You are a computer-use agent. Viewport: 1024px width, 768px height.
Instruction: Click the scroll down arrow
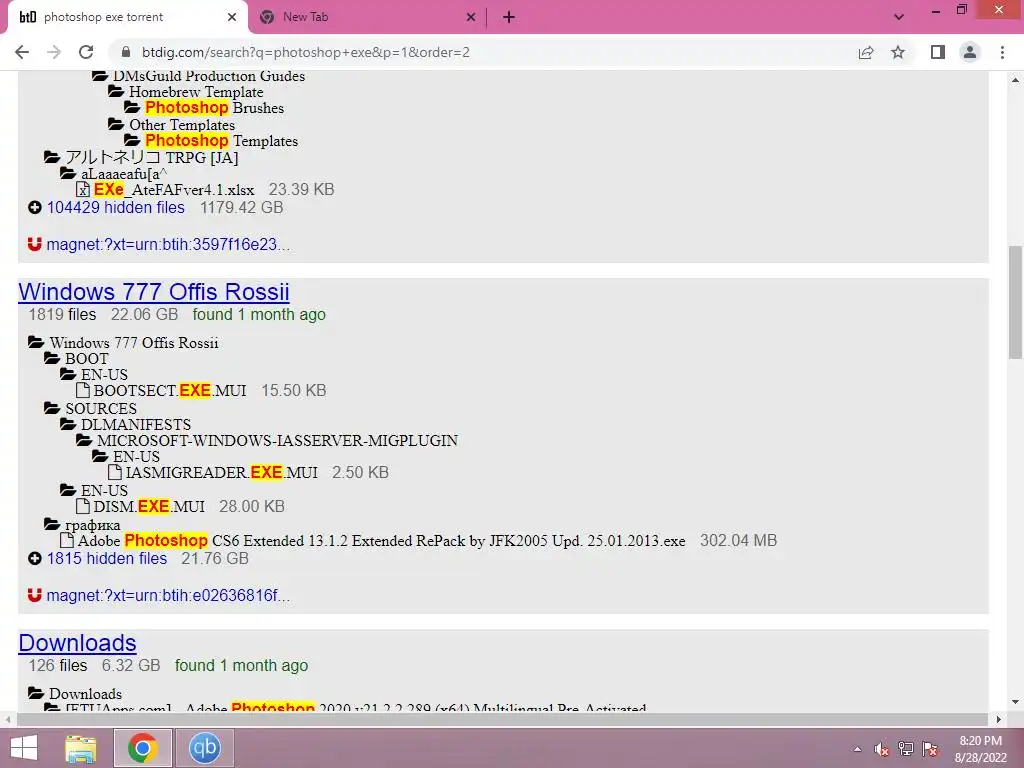point(1015,703)
